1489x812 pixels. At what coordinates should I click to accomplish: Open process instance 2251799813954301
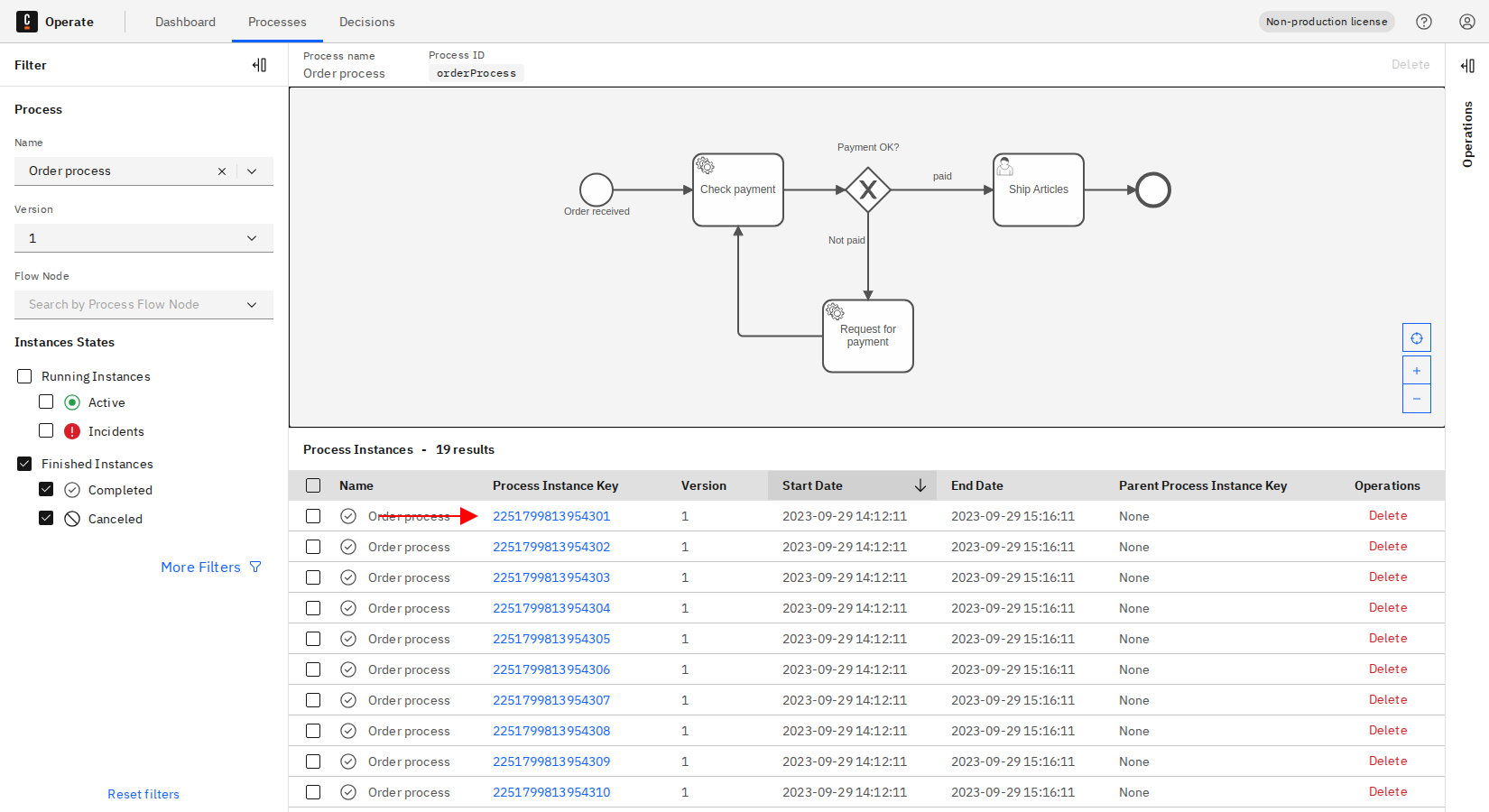pyautogui.click(x=551, y=515)
